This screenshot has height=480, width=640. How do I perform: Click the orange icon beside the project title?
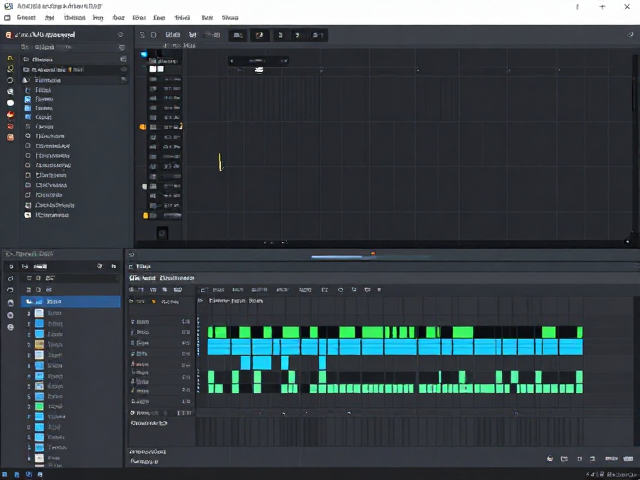point(8,35)
